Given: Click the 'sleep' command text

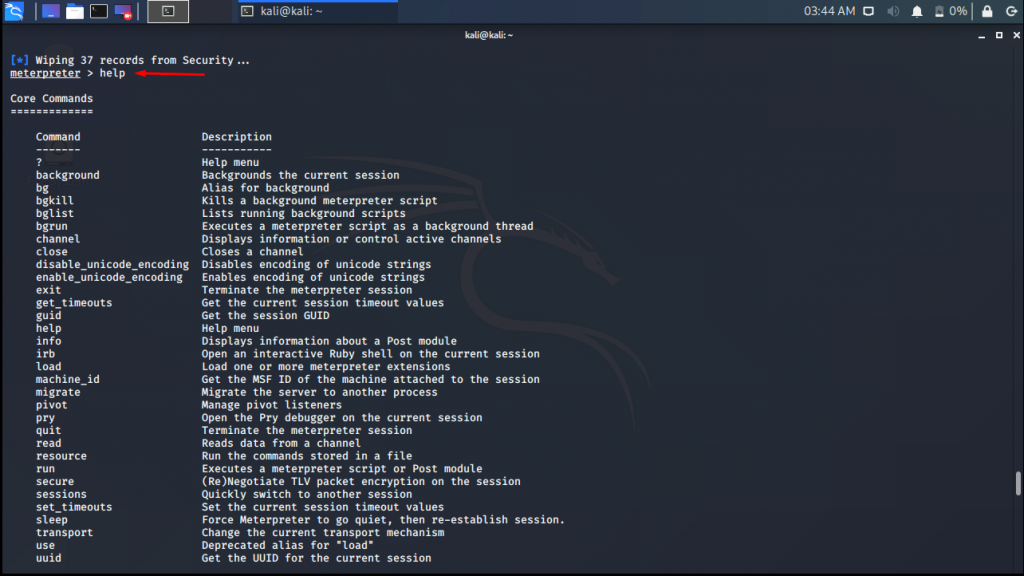Looking at the screenshot, I should [x=52, y=520].
